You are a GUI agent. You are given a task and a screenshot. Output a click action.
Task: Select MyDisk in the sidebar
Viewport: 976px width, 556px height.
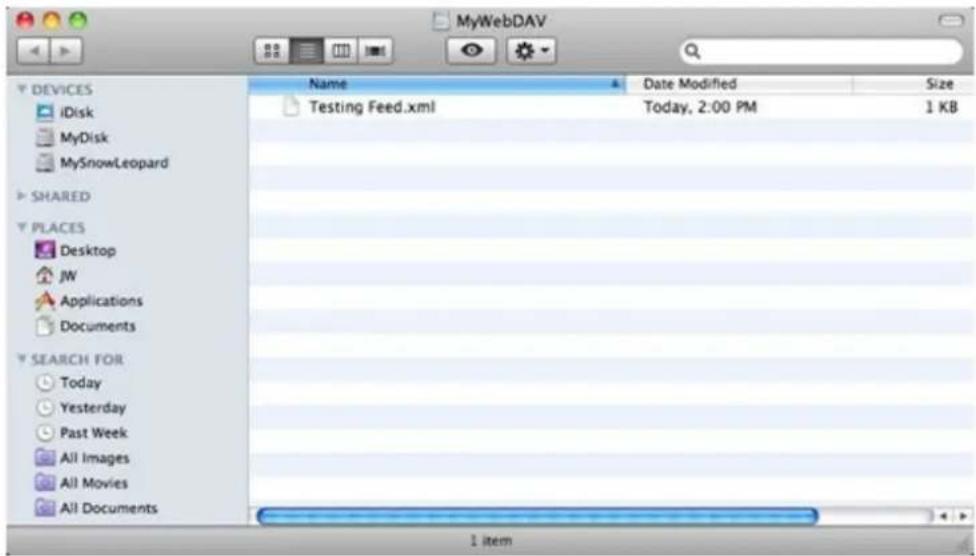[x=72, y=138]
